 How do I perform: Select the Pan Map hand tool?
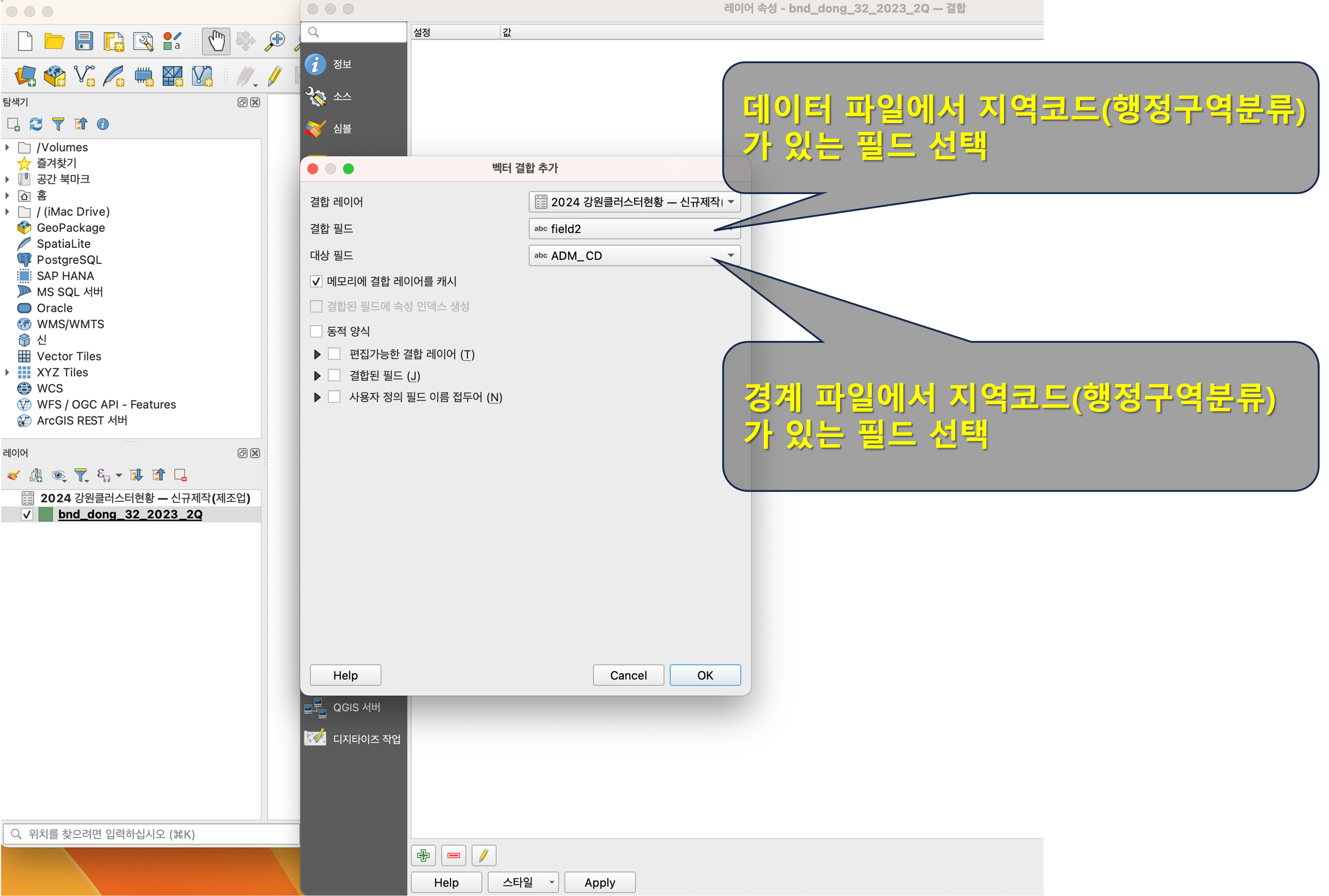tap(216, 41)
